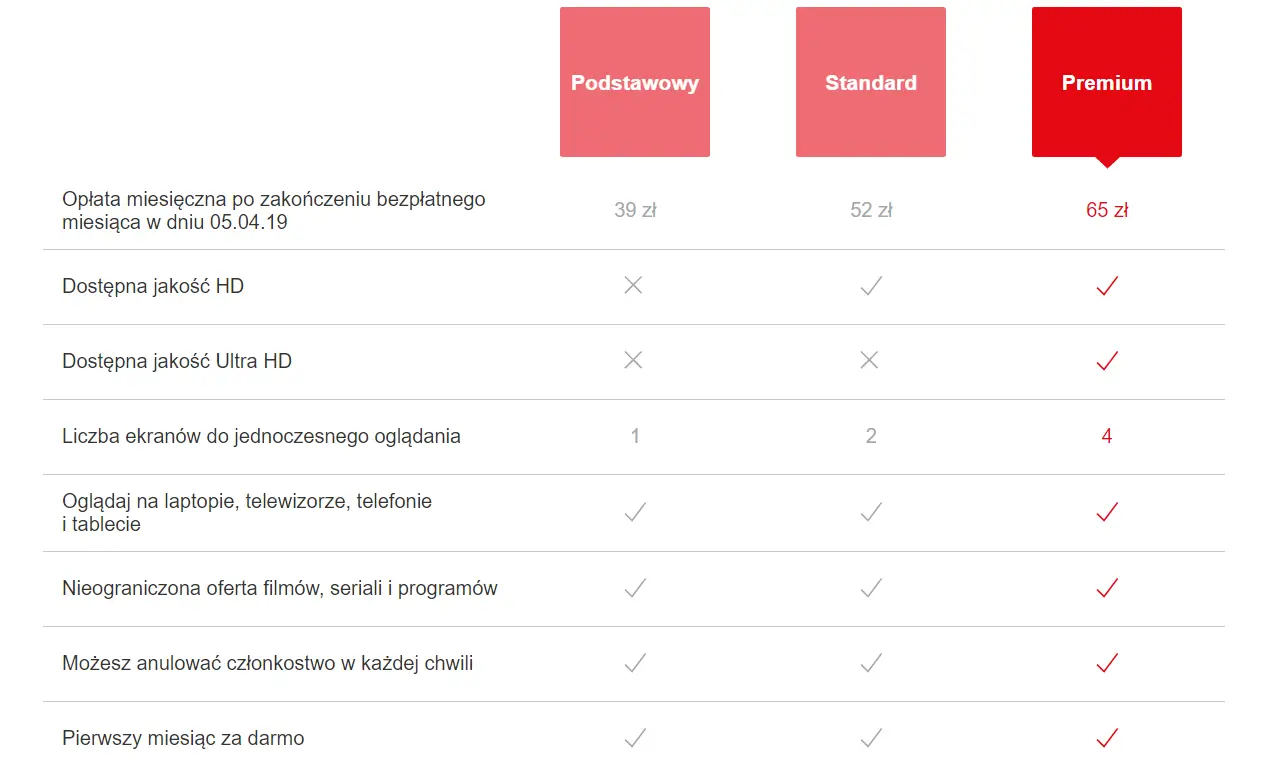Click the Premium first month free checkmark

(1107, 738)
